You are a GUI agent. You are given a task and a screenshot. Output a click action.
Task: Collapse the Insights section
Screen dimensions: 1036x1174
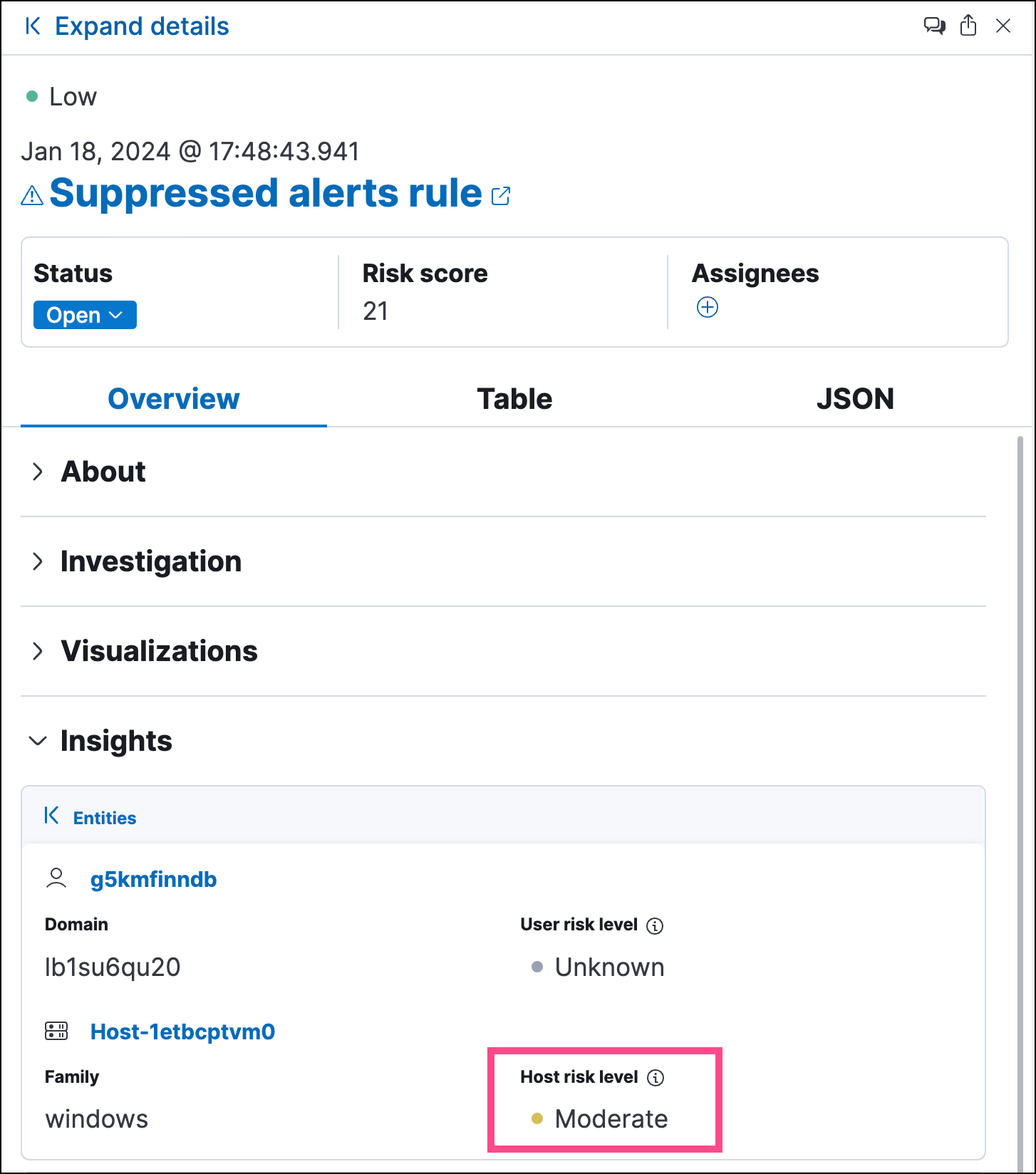(x=38, y=741)
